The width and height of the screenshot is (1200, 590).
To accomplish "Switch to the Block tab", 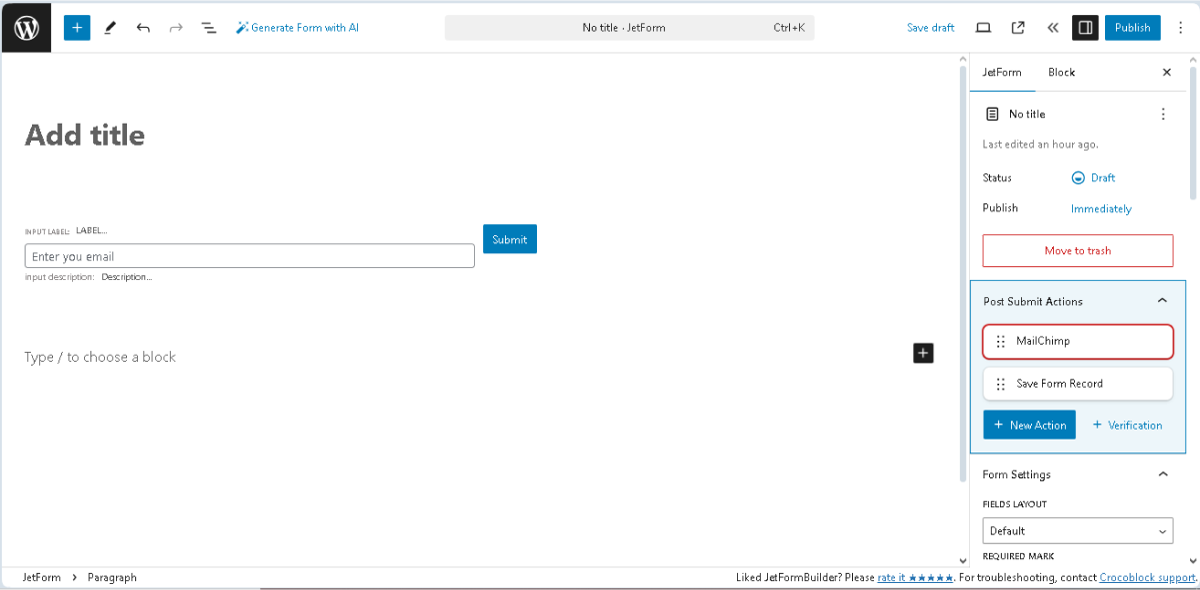I will [x=1061, y=72].
